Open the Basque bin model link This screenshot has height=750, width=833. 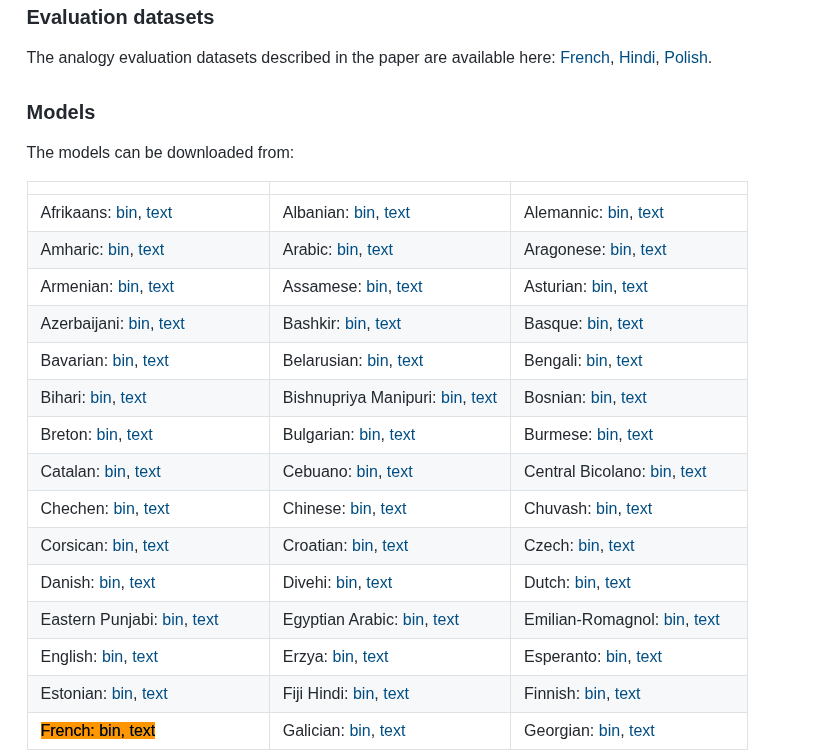pyautogui.click(x=597, y=324)
